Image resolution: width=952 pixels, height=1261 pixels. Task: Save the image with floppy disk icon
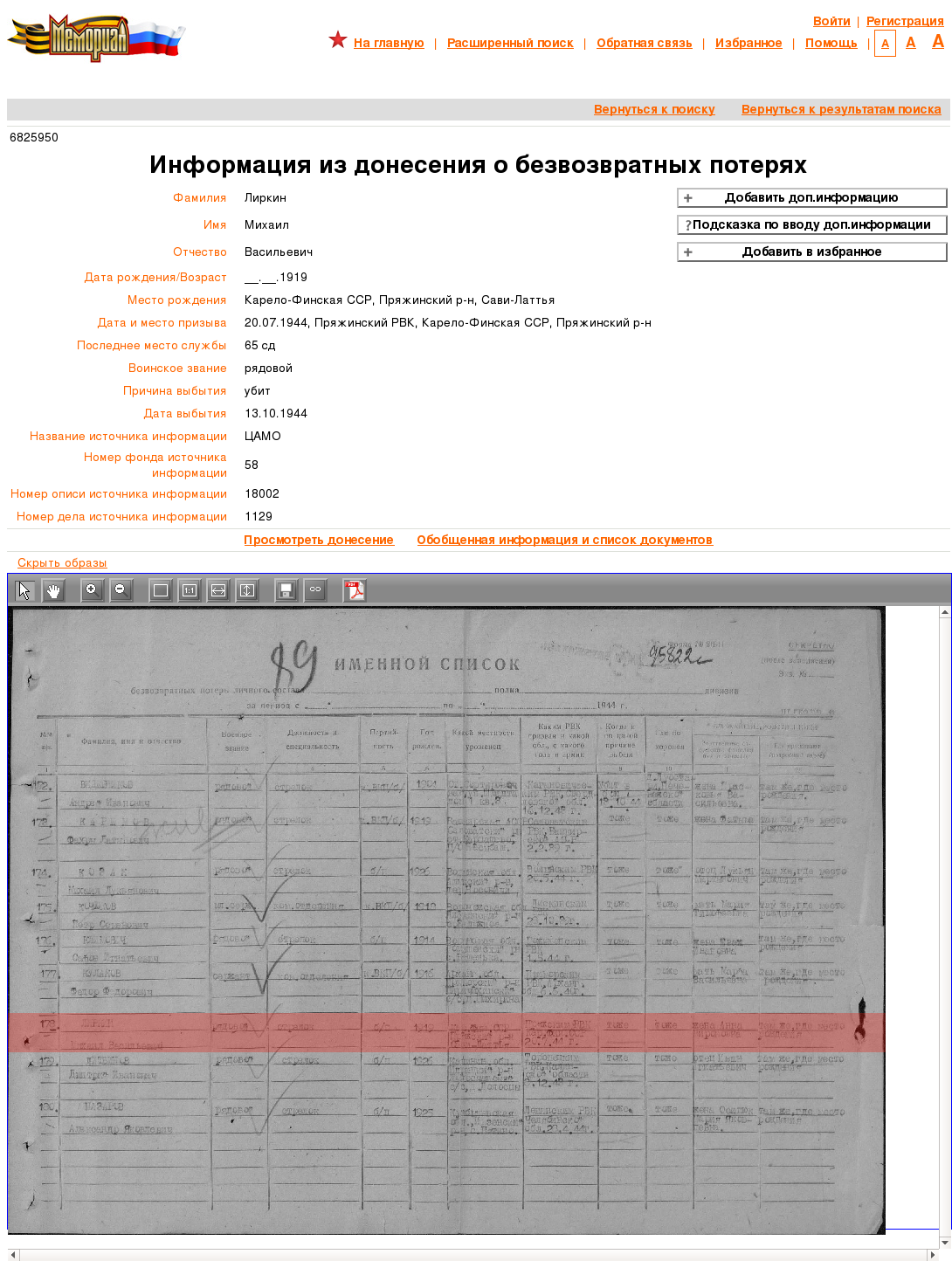point(286,590)
